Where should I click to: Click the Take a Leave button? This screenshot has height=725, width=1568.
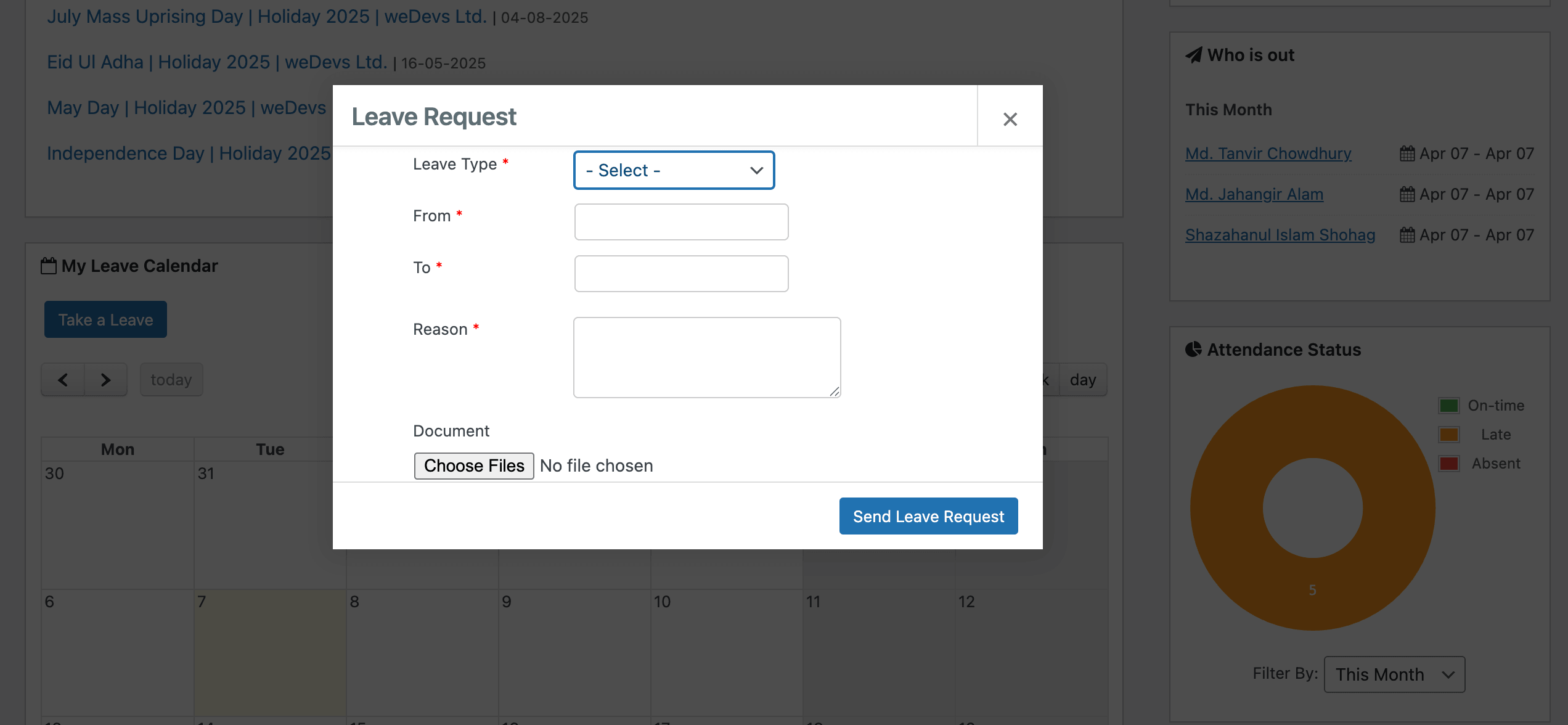click(105, 319)
